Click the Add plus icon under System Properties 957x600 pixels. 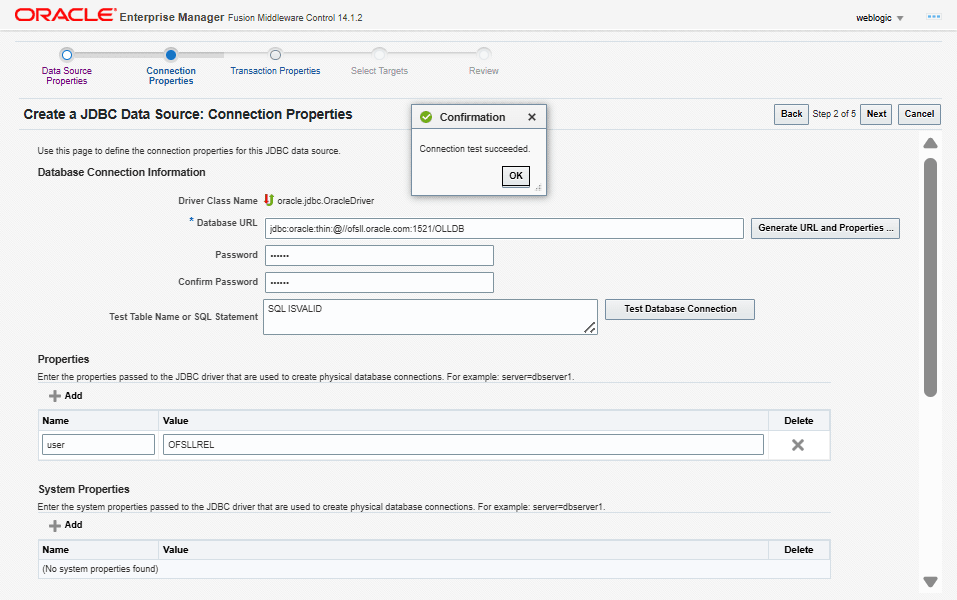(x=55, y=525)
